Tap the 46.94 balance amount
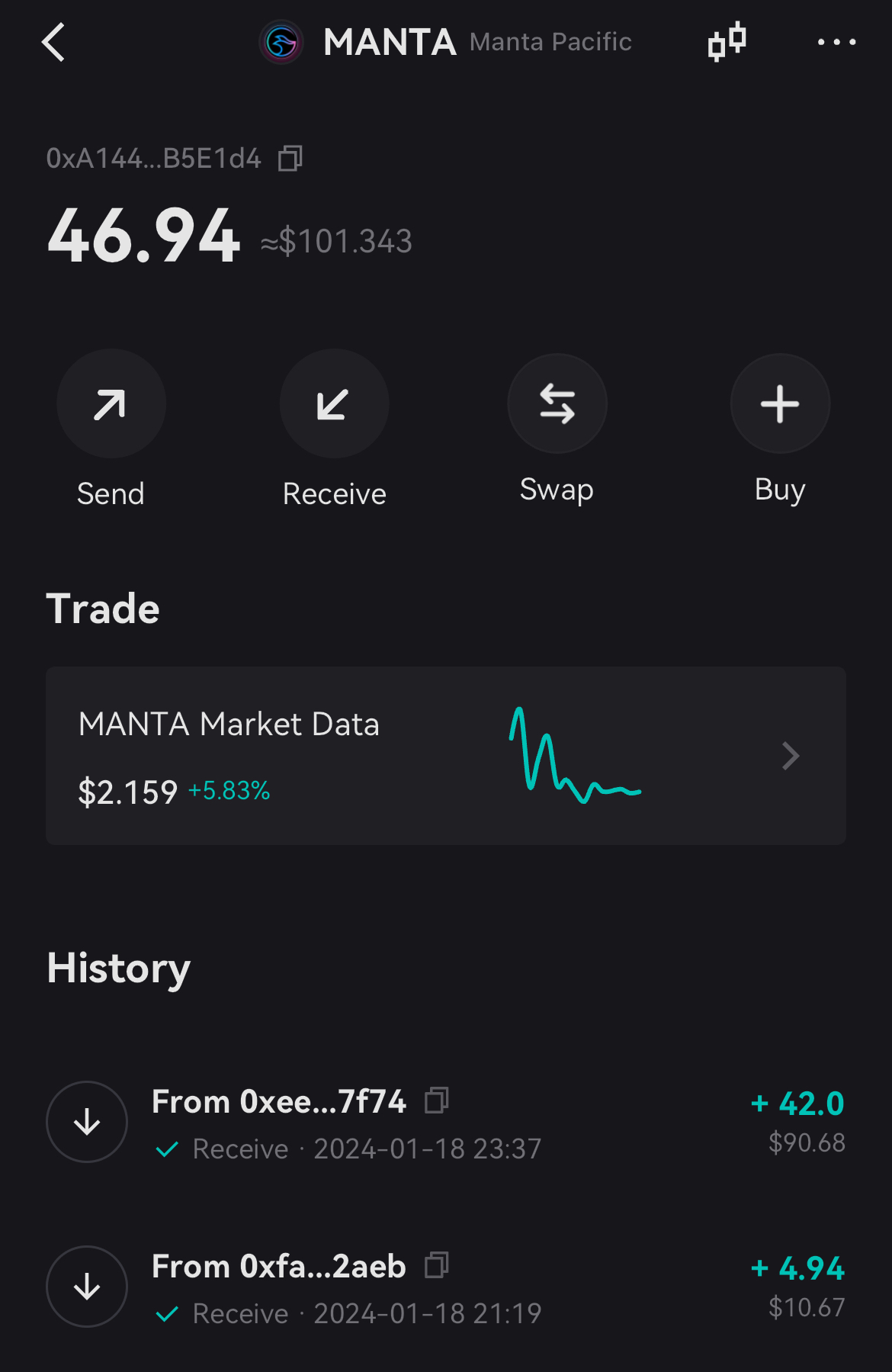 click(144, 236)
